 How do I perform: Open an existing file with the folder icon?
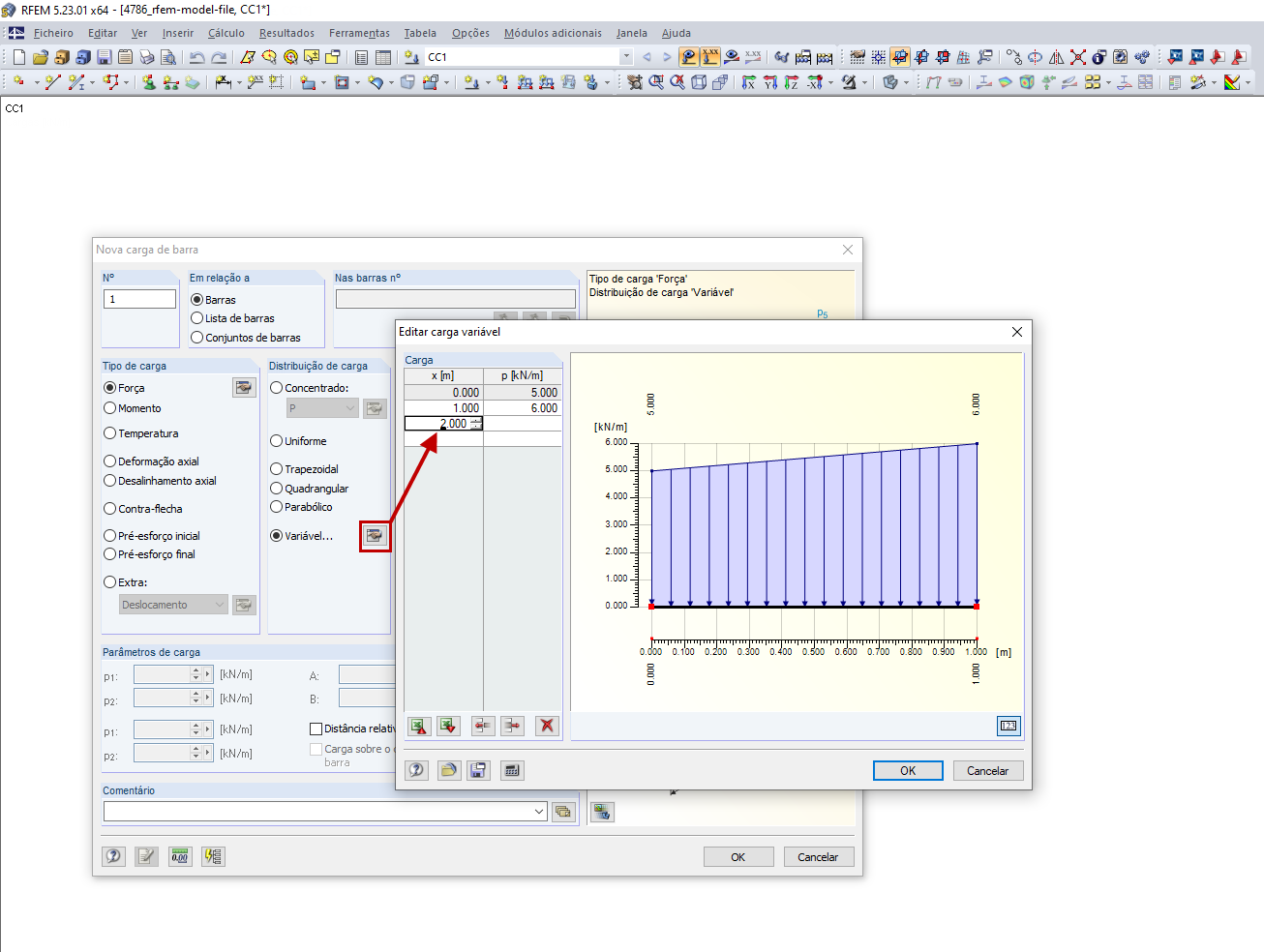click(x=40, y=57)
